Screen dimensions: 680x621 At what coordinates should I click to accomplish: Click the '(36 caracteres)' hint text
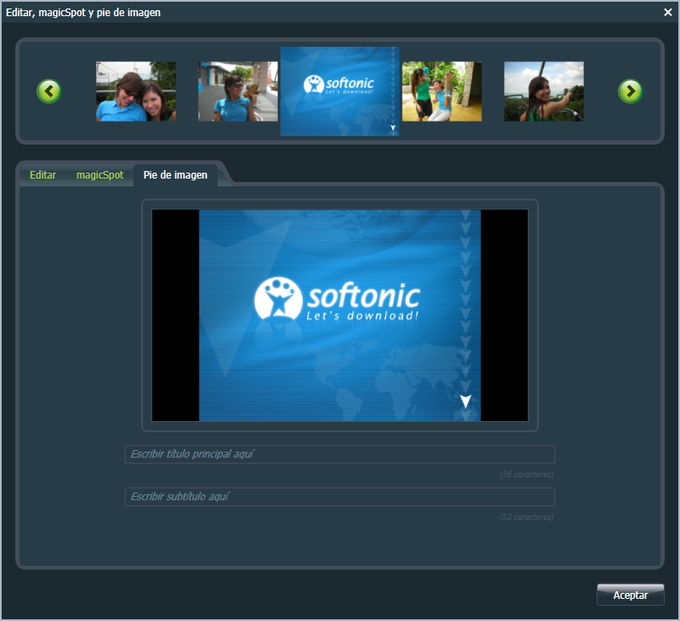pos(526,474)
